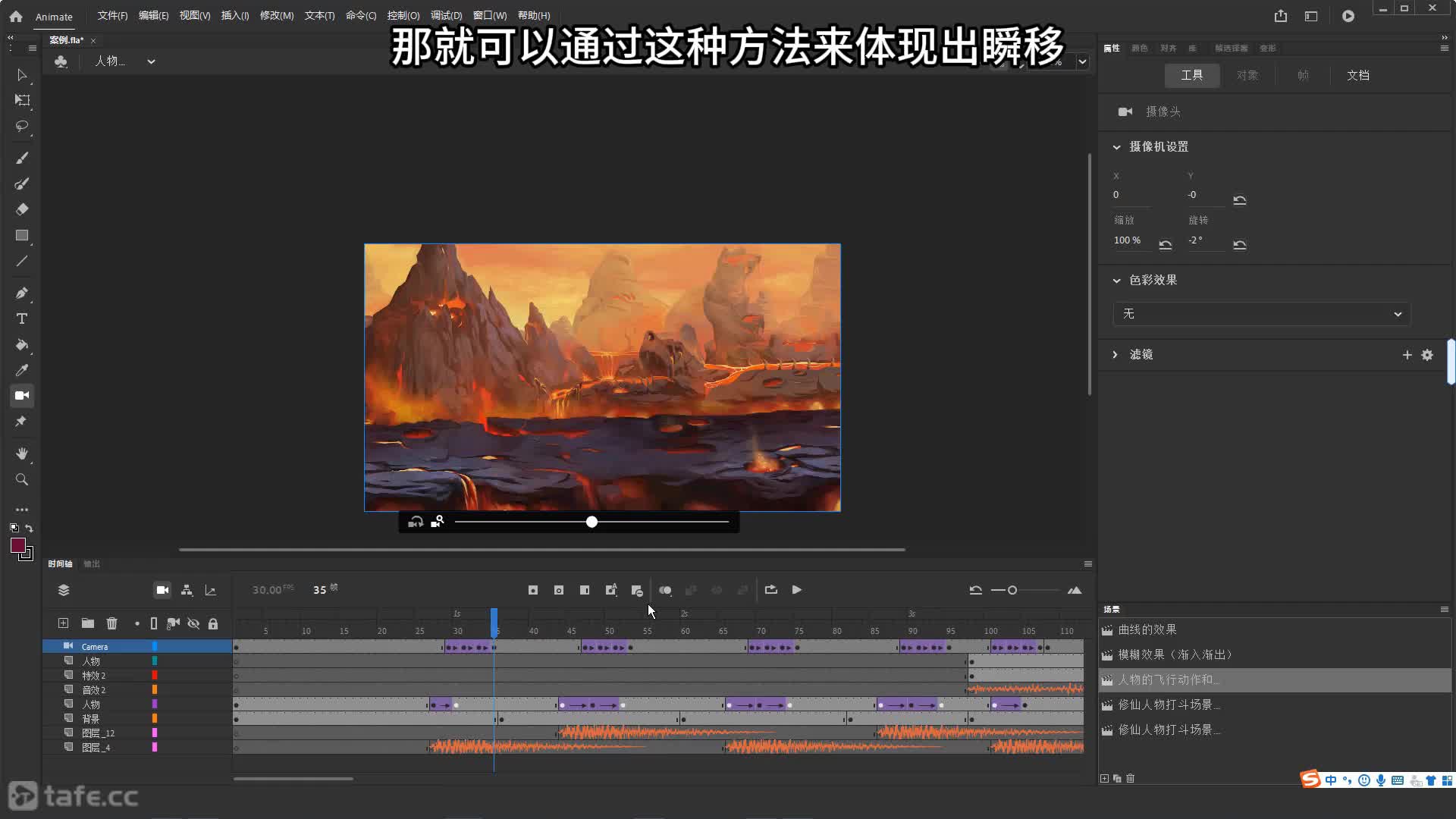Activate the Camera tool in toolbar

pos(22,395)
